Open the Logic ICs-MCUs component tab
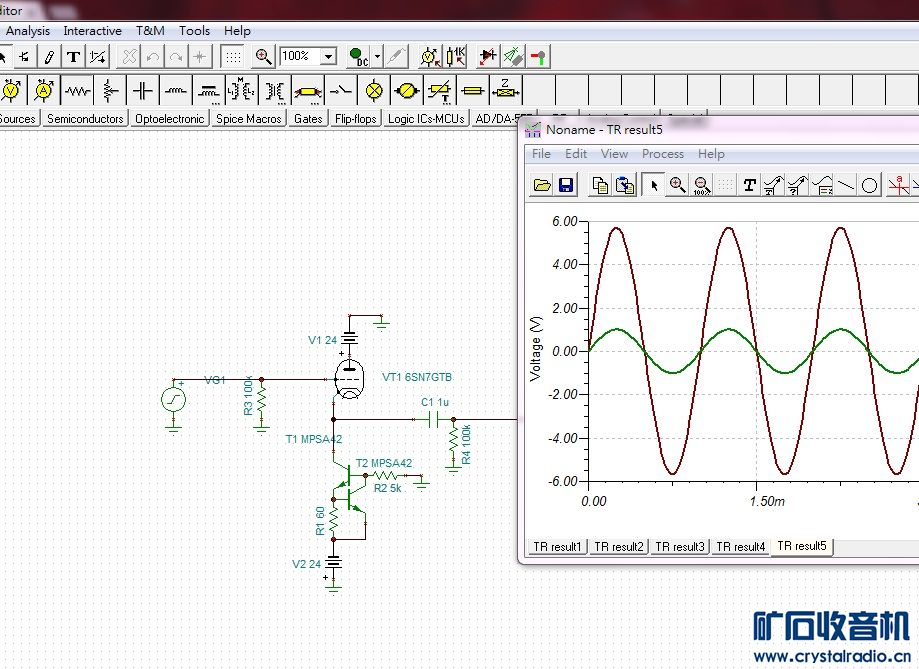This screenshot has width=919, height=669. point(426,118)
